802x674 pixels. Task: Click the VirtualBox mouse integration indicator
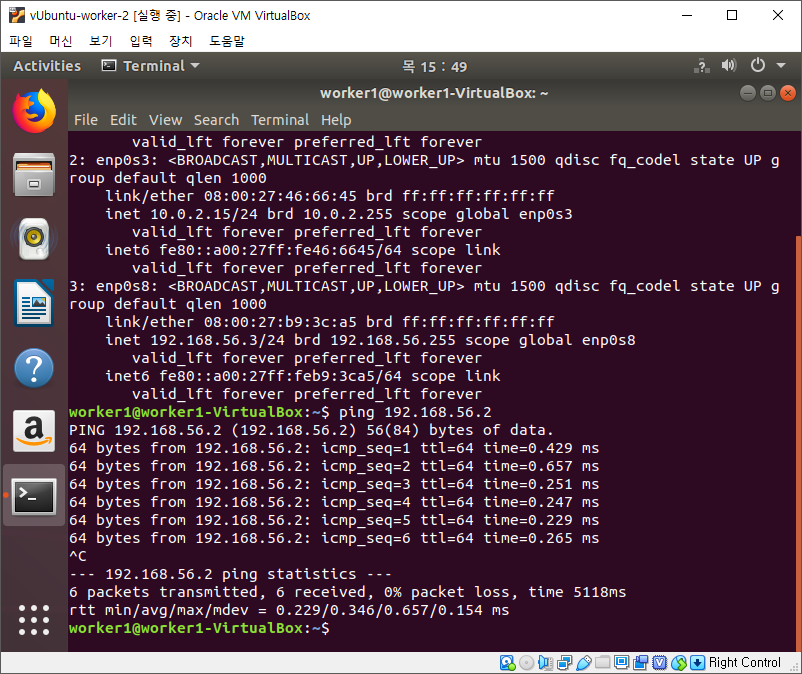tap(679, 663)
